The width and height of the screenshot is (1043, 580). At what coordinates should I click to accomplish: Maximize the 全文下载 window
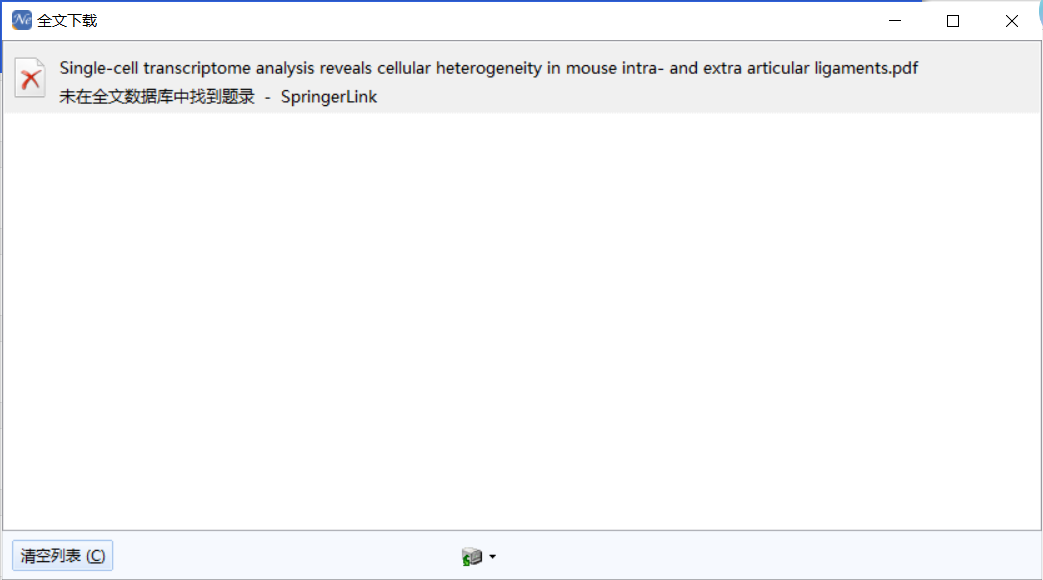click(953, 21)
